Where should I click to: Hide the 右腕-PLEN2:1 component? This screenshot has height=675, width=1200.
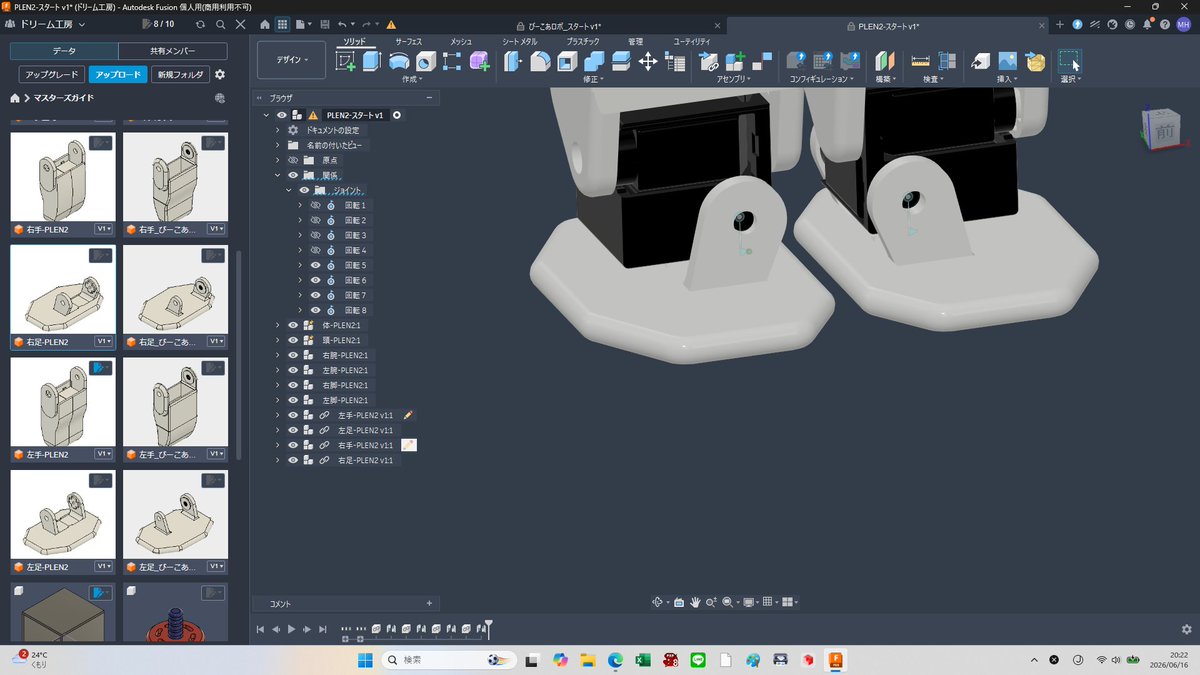click(293, 355)
